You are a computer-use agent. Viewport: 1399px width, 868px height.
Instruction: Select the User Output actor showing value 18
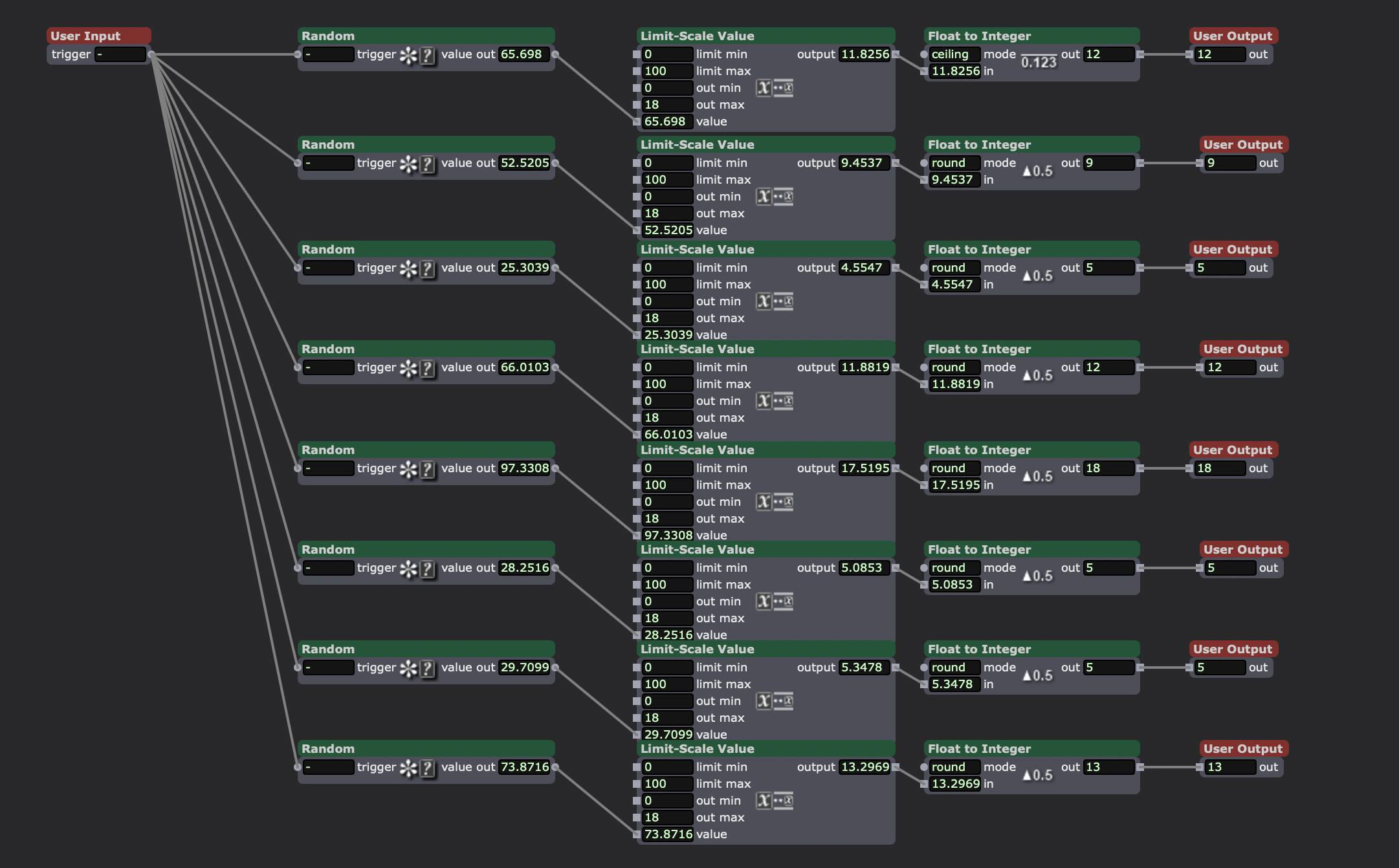coord(1232,450)
